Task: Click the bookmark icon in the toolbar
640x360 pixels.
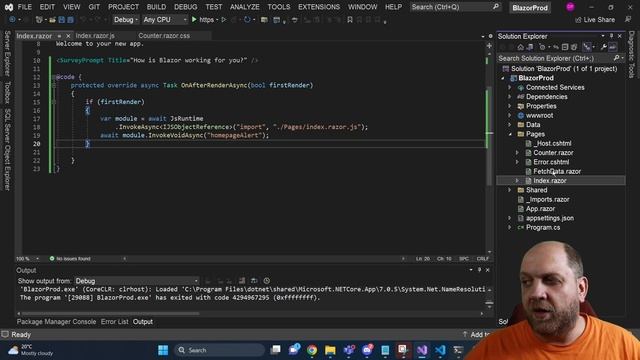Action: click(x=350, y=20)
